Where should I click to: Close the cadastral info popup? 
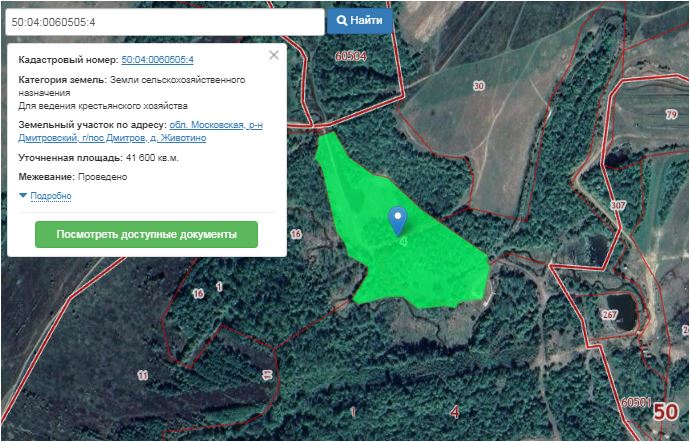274,56
